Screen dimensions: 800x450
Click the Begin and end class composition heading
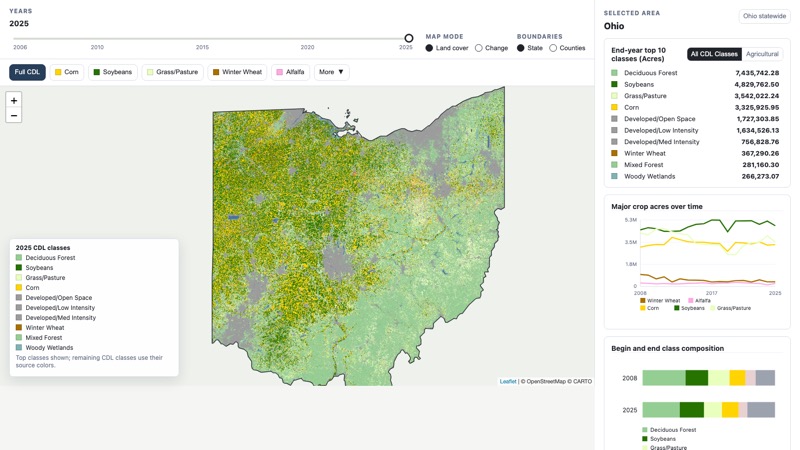667,348
